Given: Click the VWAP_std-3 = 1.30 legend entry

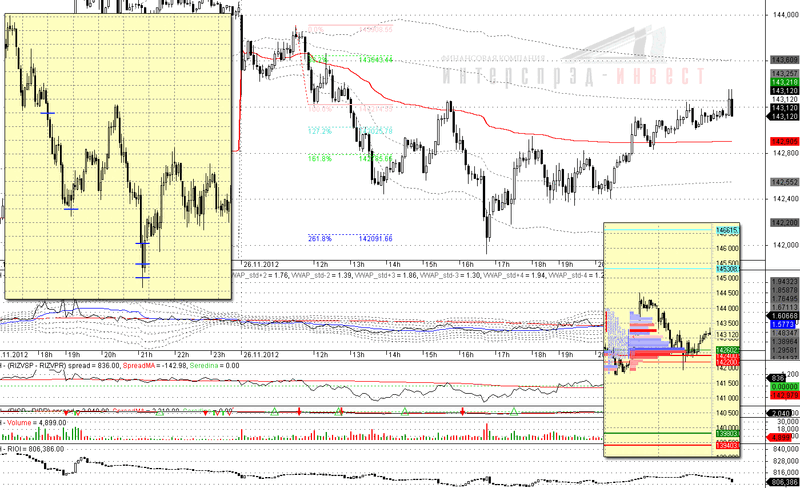Looking at the screenshot, I should click(x=451, y=275).
